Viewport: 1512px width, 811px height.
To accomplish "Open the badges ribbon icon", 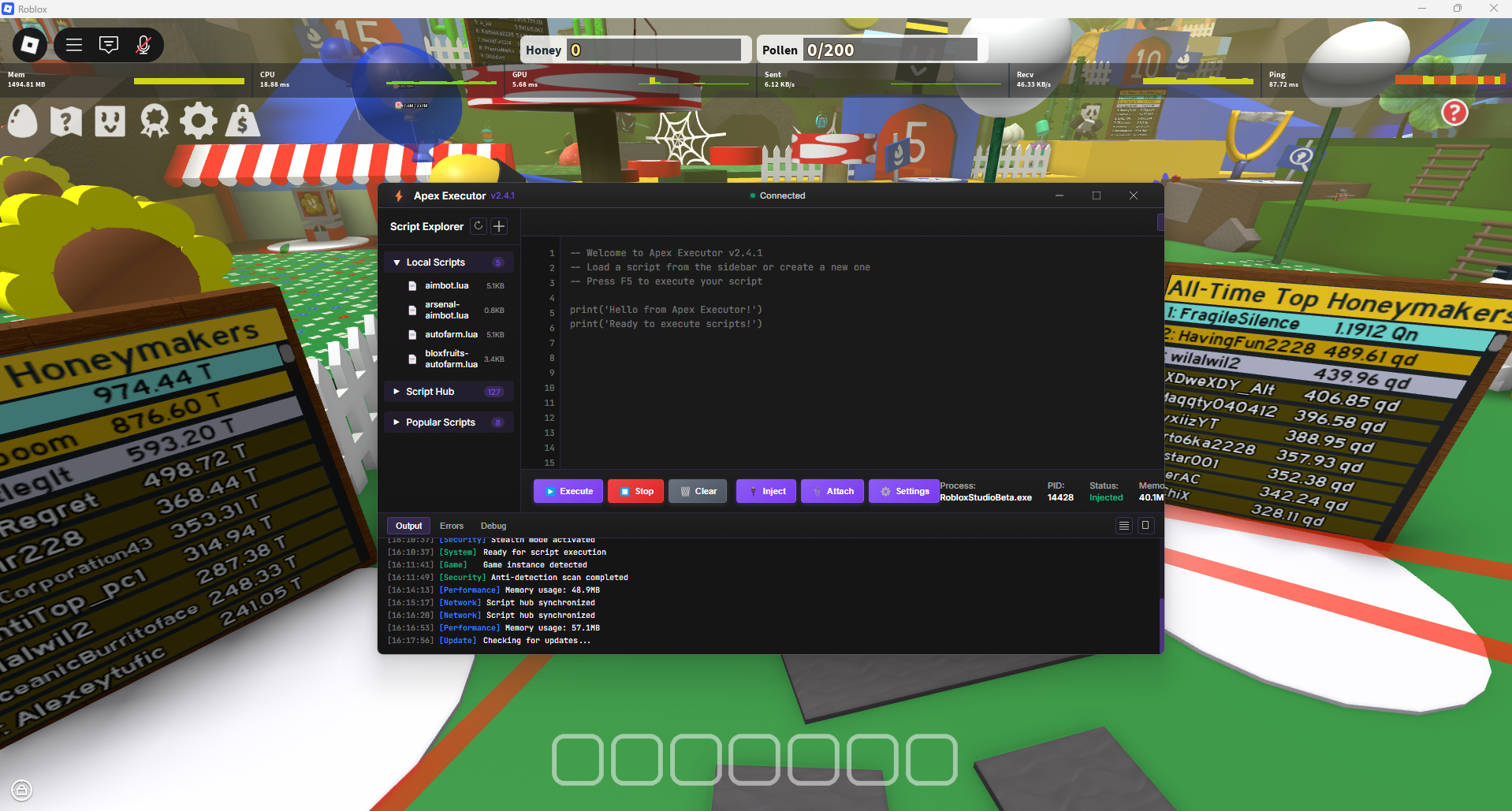I will click(x=155, y=121).
